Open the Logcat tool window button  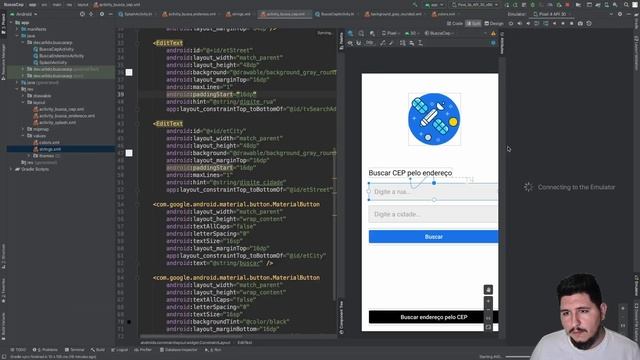pos(120,350)
